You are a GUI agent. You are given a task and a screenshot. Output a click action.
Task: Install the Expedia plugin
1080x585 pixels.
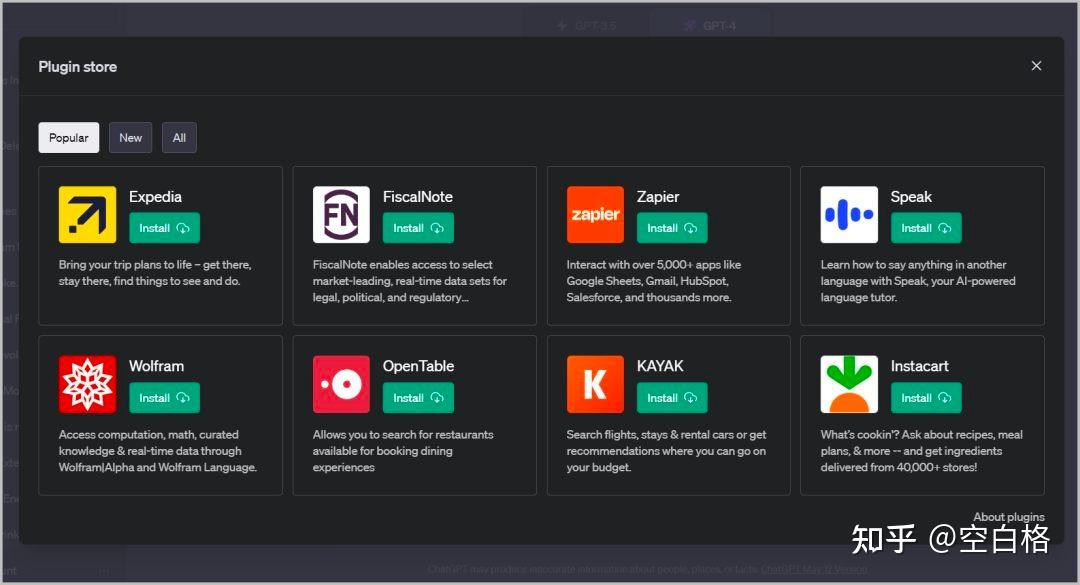pyautogui.click(x=164, y=228)
